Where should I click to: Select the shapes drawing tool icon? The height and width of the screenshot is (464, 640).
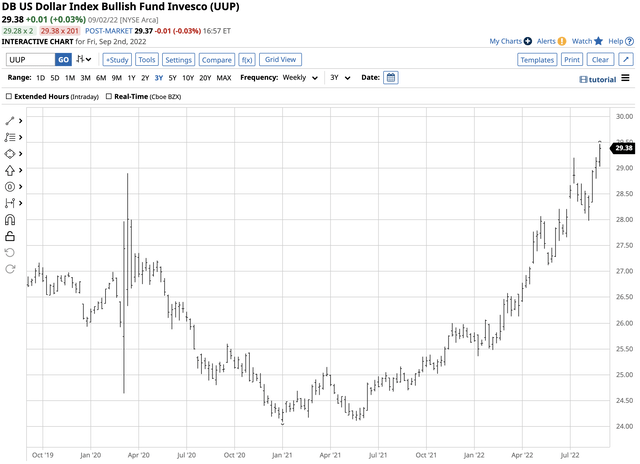coord(10,154)
